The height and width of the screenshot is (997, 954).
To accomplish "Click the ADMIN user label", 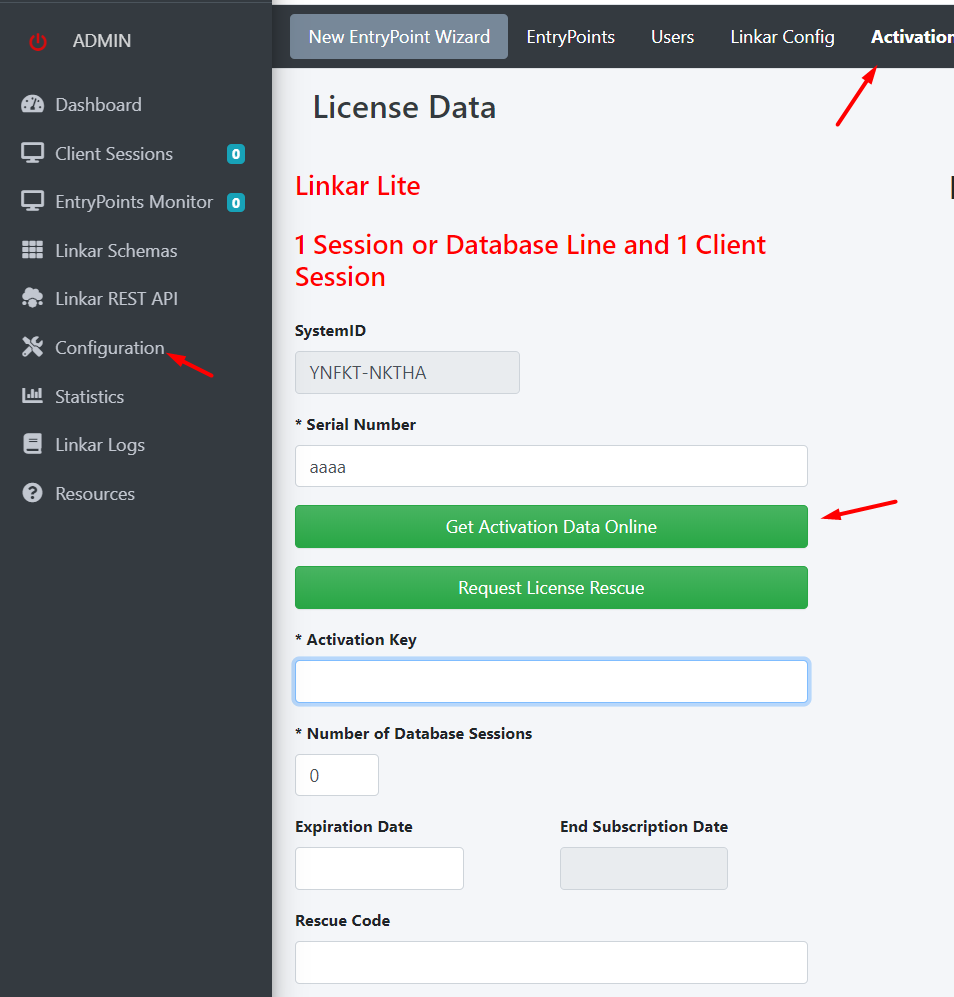I will coord(102,41).
